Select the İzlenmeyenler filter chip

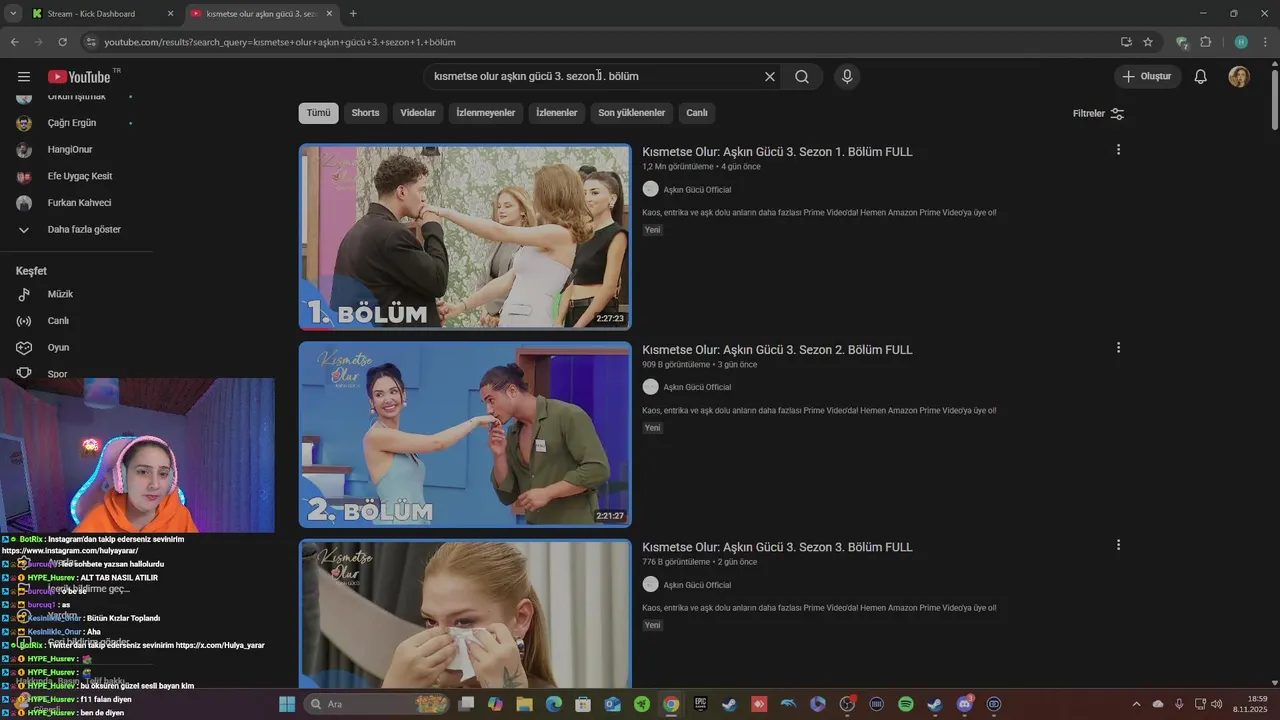click(486, 113)
